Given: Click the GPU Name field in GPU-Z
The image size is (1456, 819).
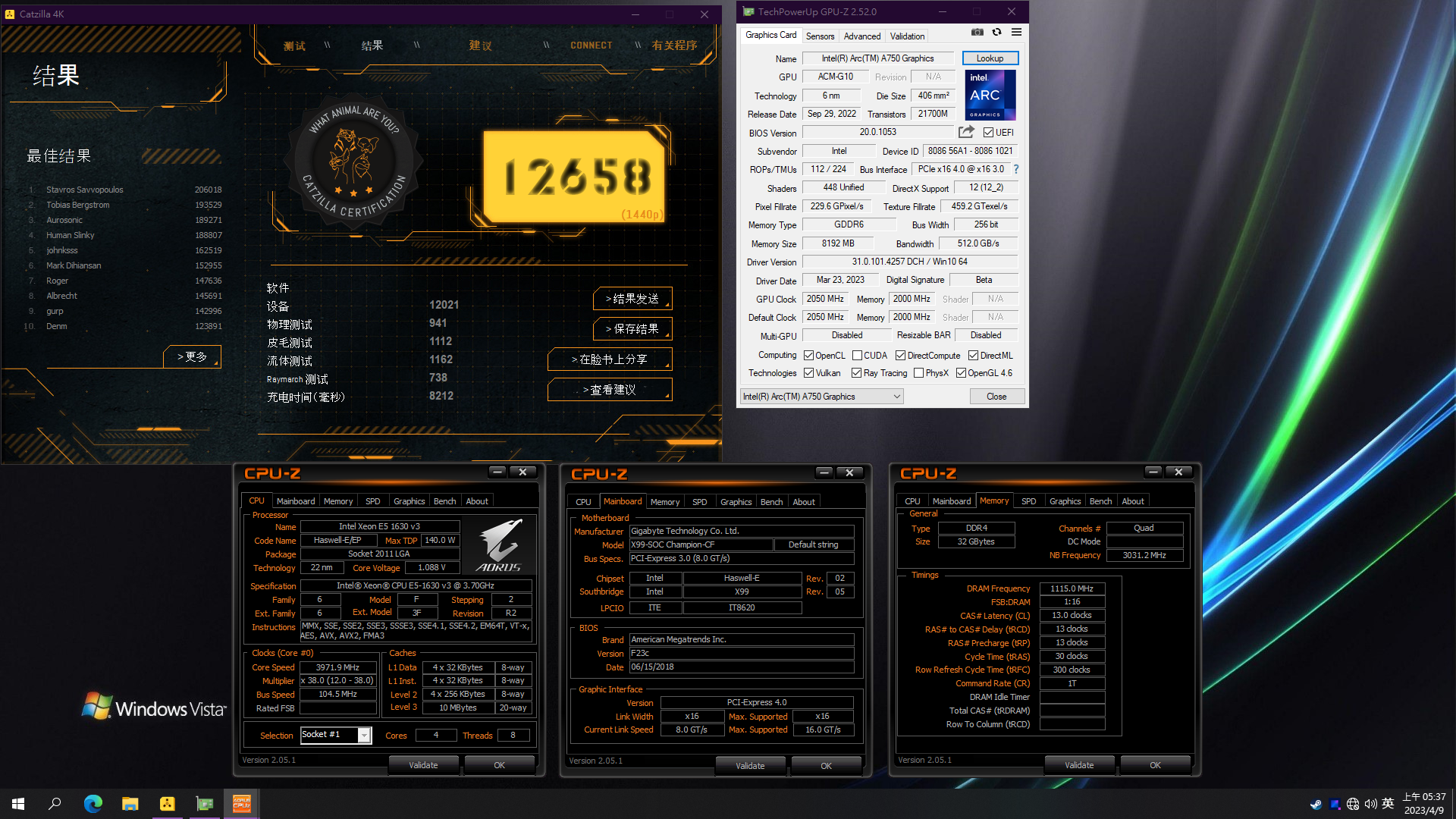Looking at the screenshot, I should coord(877,58).
